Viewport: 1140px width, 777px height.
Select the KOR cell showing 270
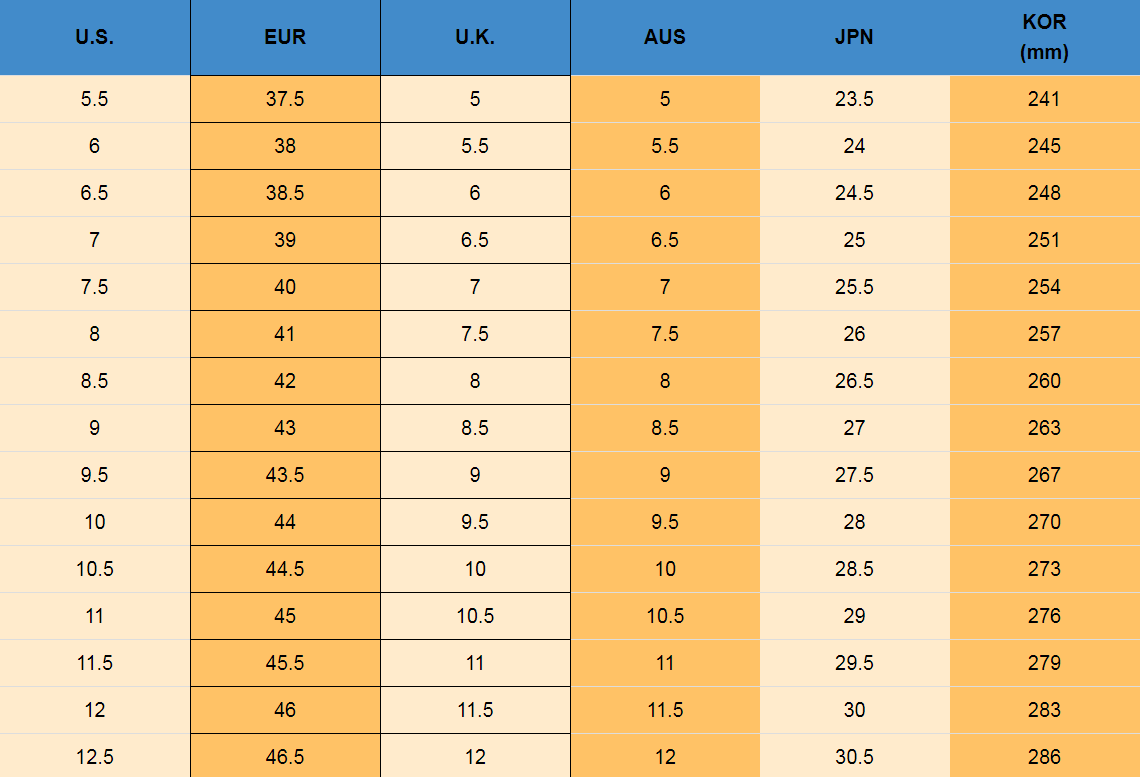click(x=1044, y=522)
